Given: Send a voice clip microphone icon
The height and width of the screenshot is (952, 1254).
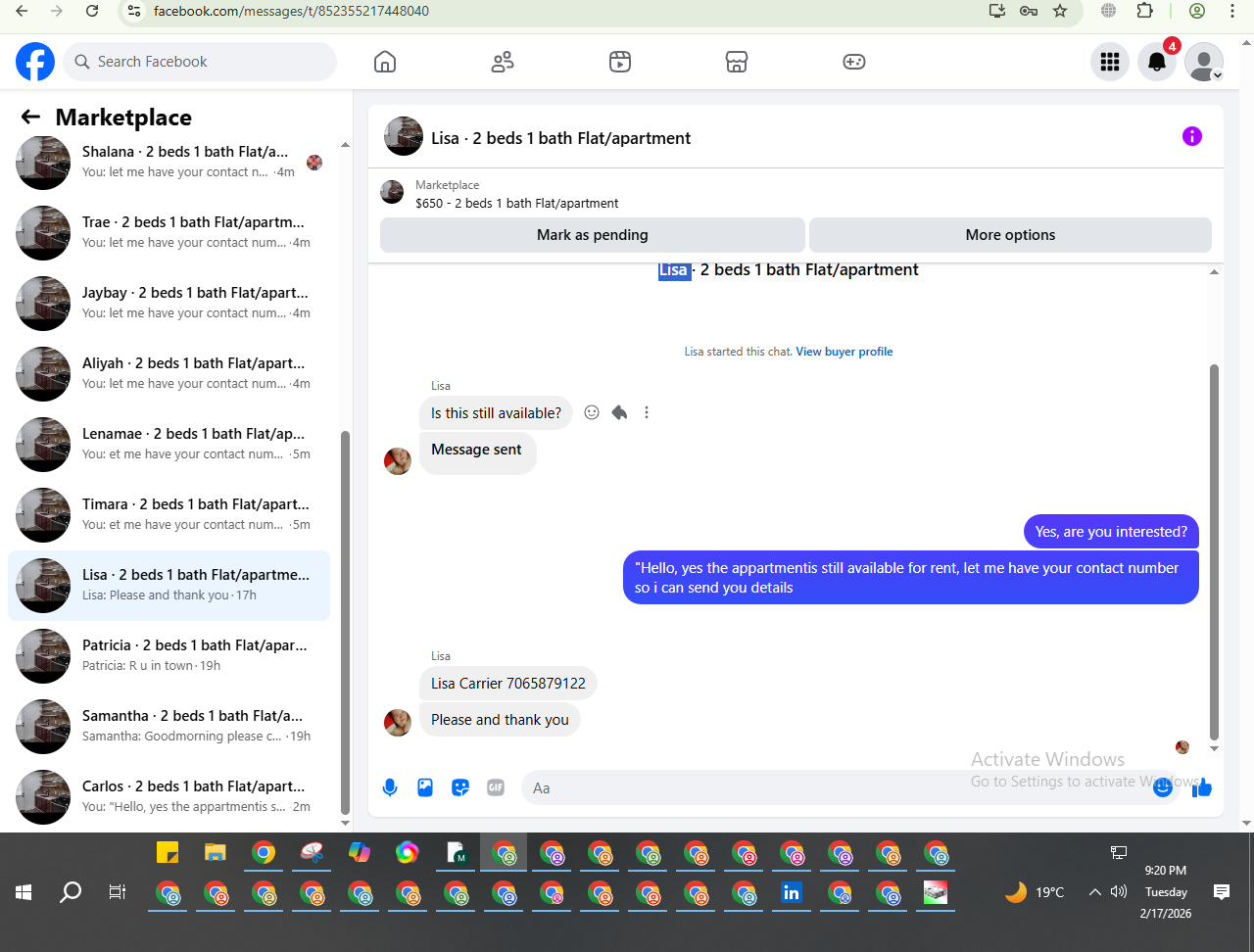Looking at the screenshot, I should [390, 787].
